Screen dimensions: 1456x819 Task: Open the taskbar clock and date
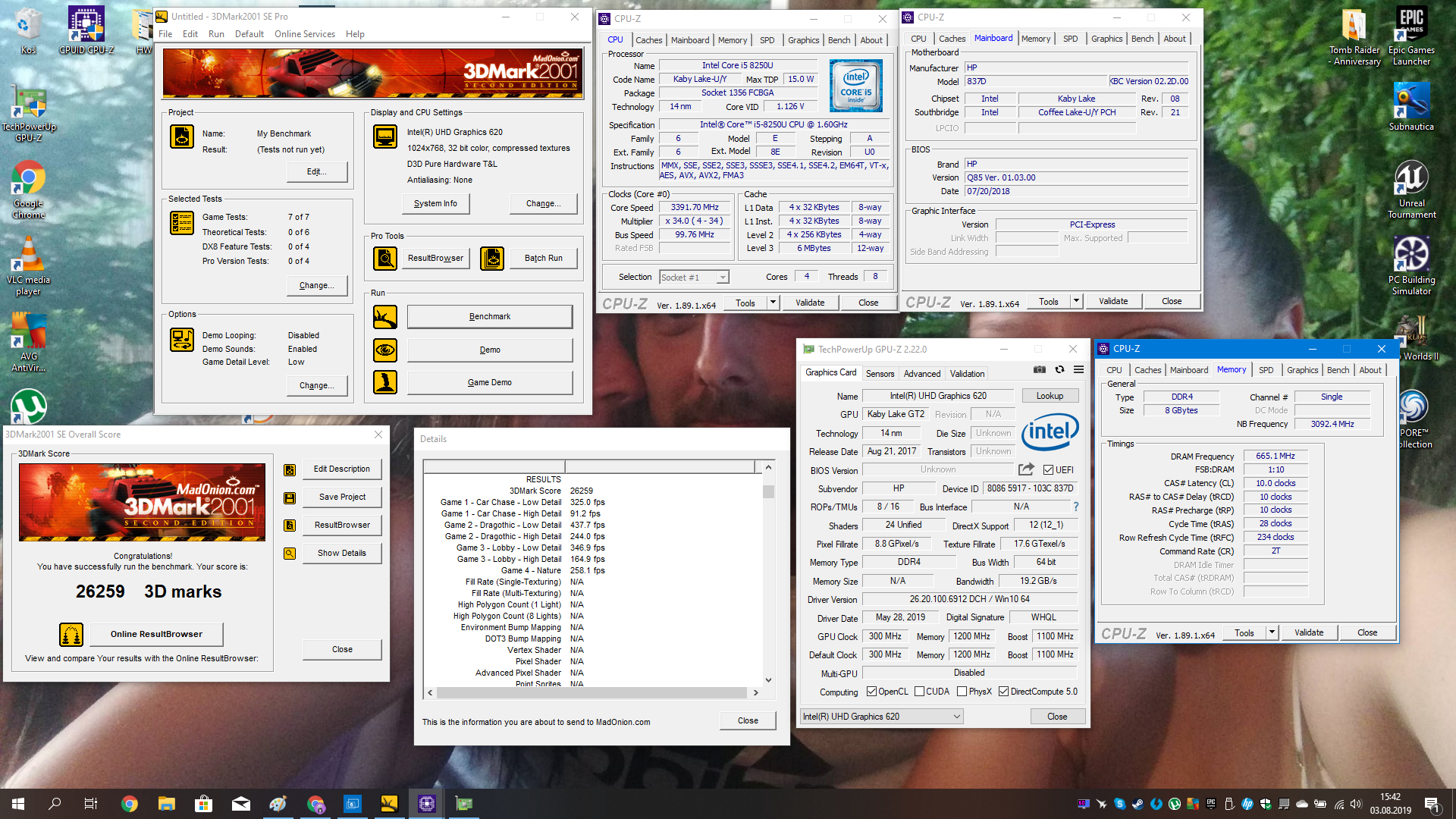pos(1390,804)
